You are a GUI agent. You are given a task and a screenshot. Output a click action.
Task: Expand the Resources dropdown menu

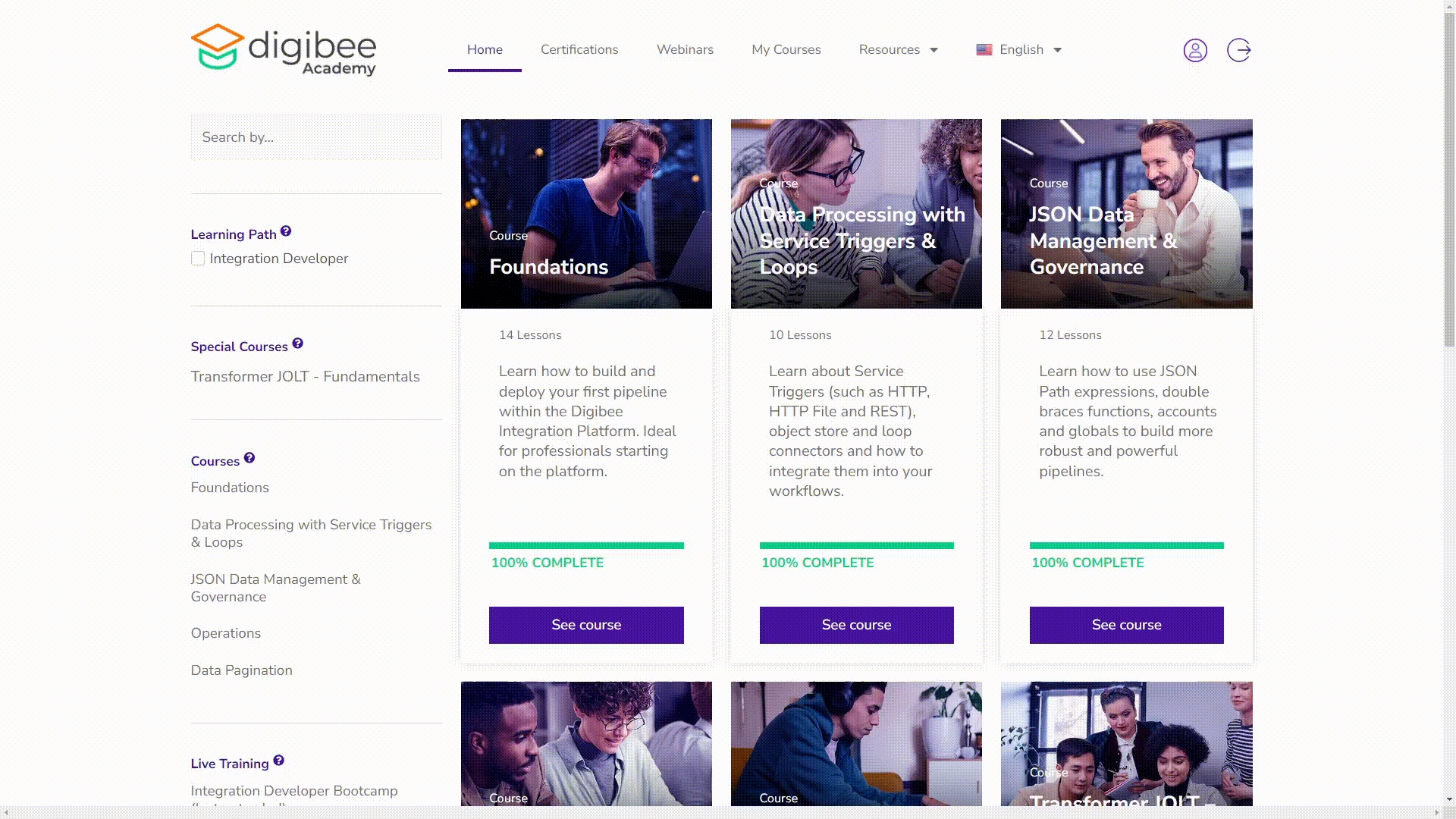pyautogui.click(x=899, y=50)
